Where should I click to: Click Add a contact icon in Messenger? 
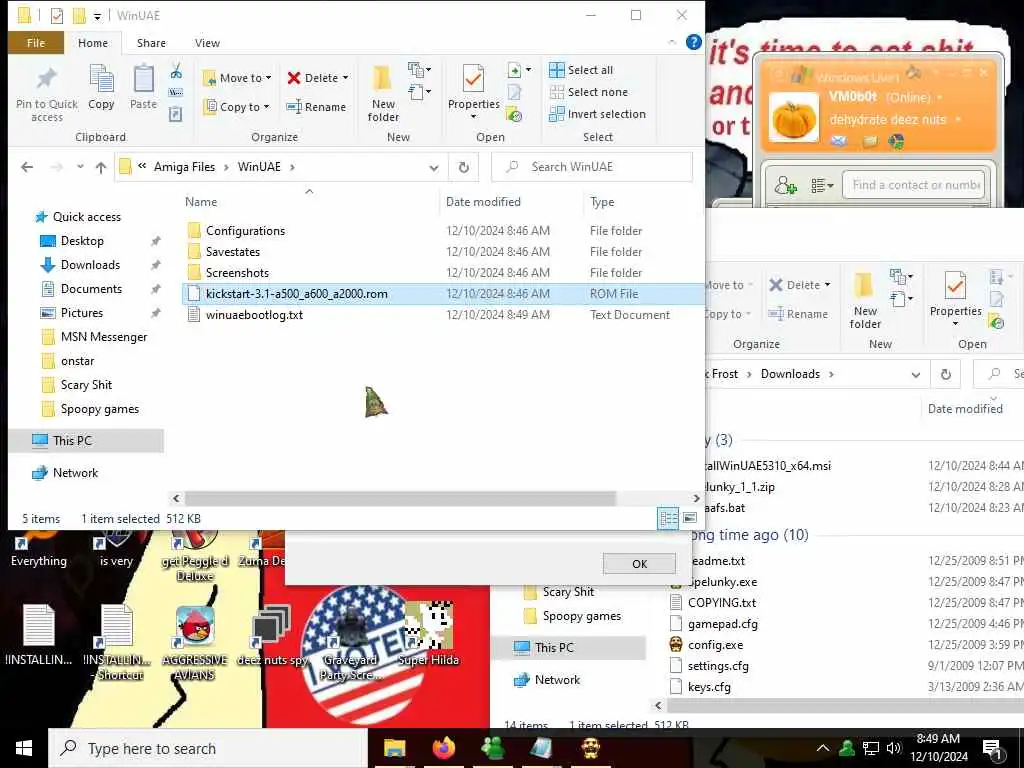point(786,186)
